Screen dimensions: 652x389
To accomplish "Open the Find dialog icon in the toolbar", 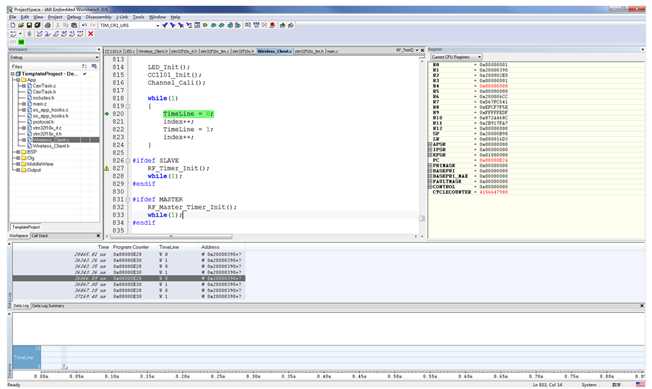I will (x=181, y=25).
